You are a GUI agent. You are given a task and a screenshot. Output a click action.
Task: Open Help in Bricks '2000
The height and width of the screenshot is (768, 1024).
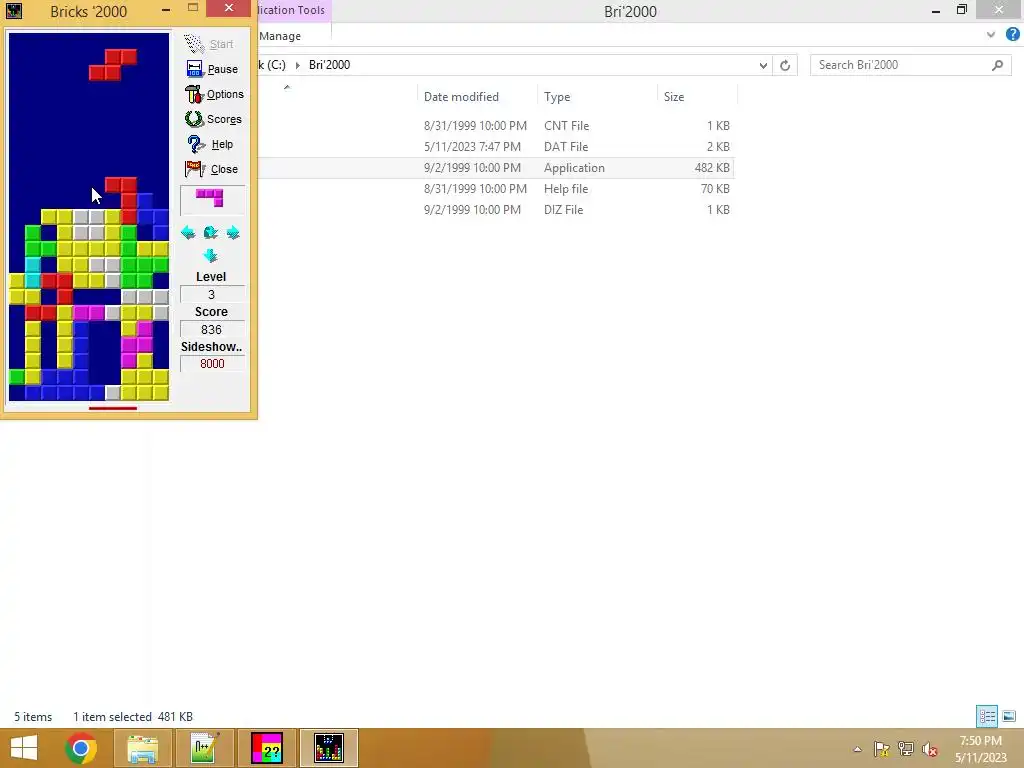coord(212,144)
